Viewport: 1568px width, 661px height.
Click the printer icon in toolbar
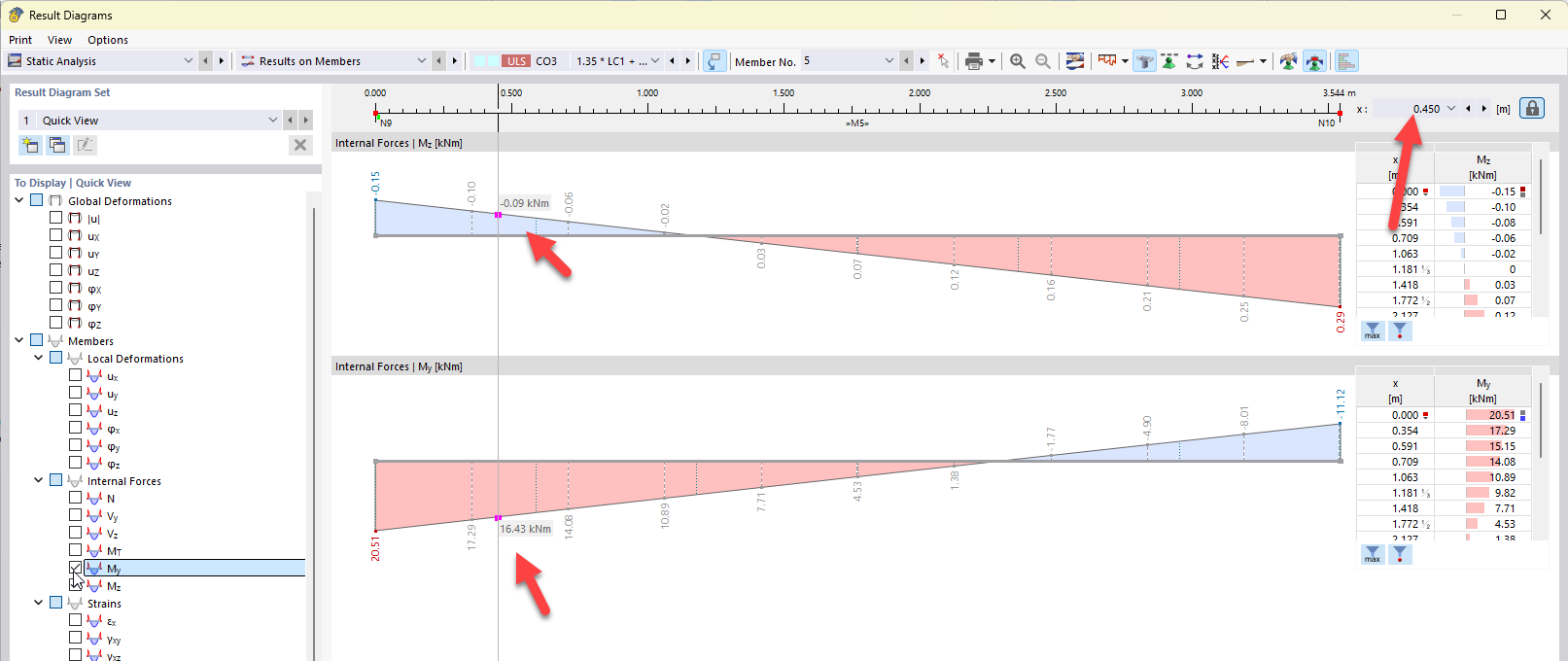[973, 61]
